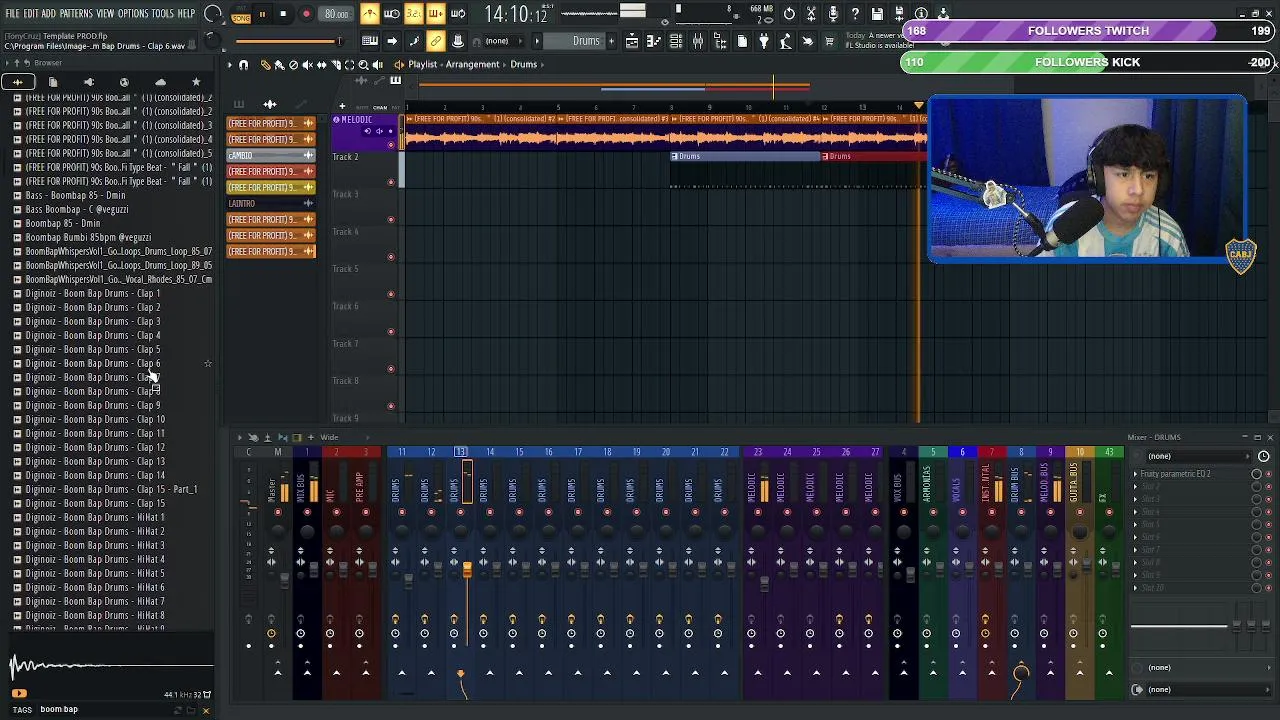Show browser cloud tab icon

point(160,82)
